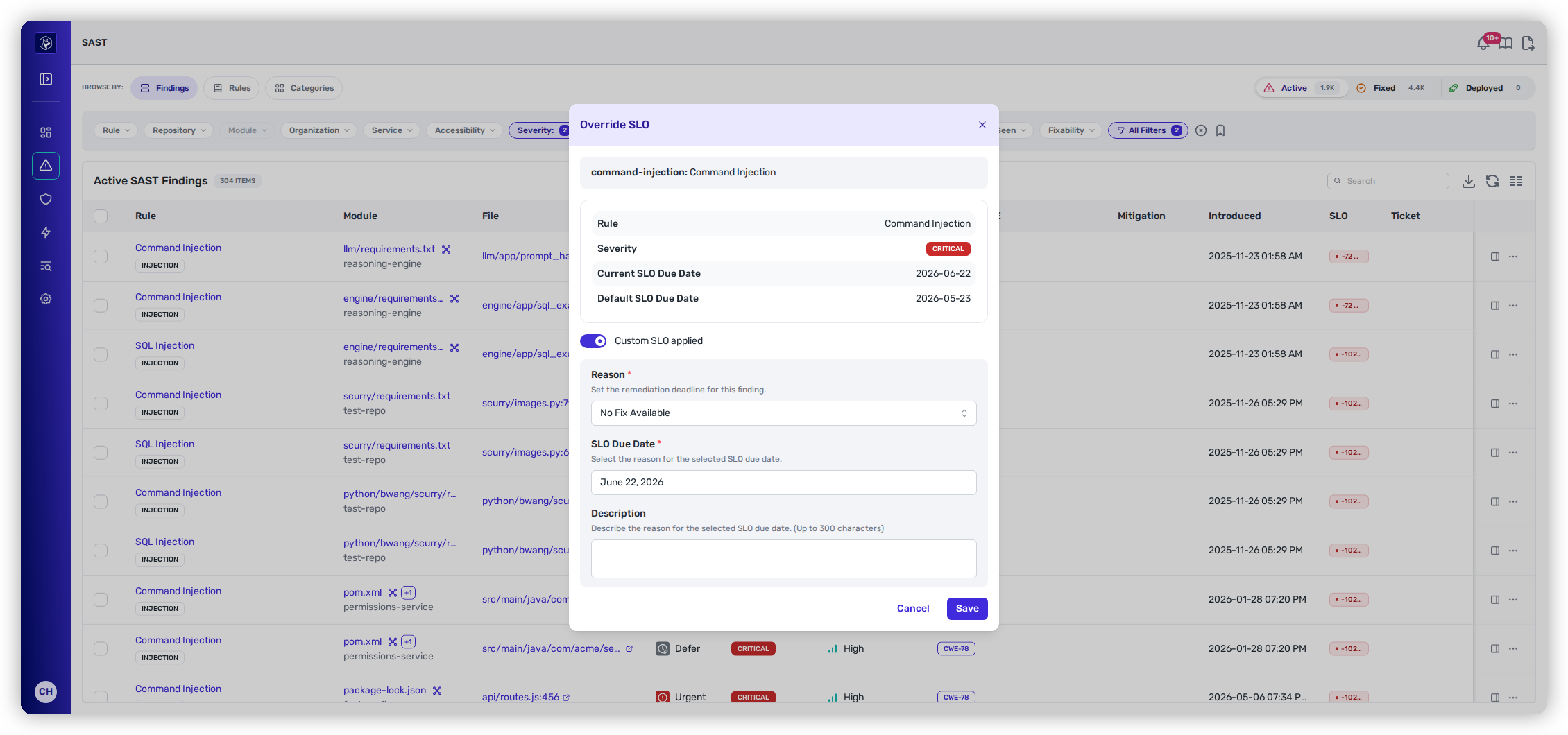Click the SLO Due Date field showing June 22, 2026
This screenshot has width=1568, height=735.
pos(783,483)
